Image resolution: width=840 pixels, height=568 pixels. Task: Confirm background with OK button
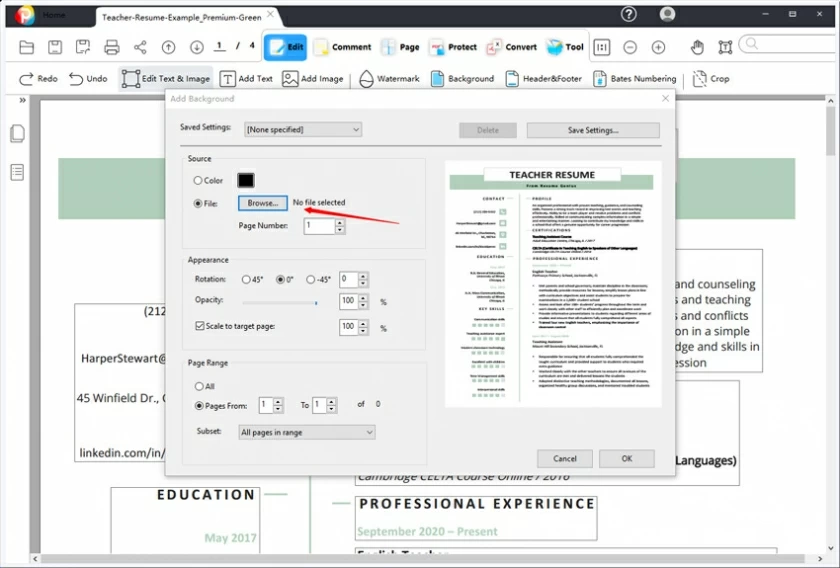point(627,459)
